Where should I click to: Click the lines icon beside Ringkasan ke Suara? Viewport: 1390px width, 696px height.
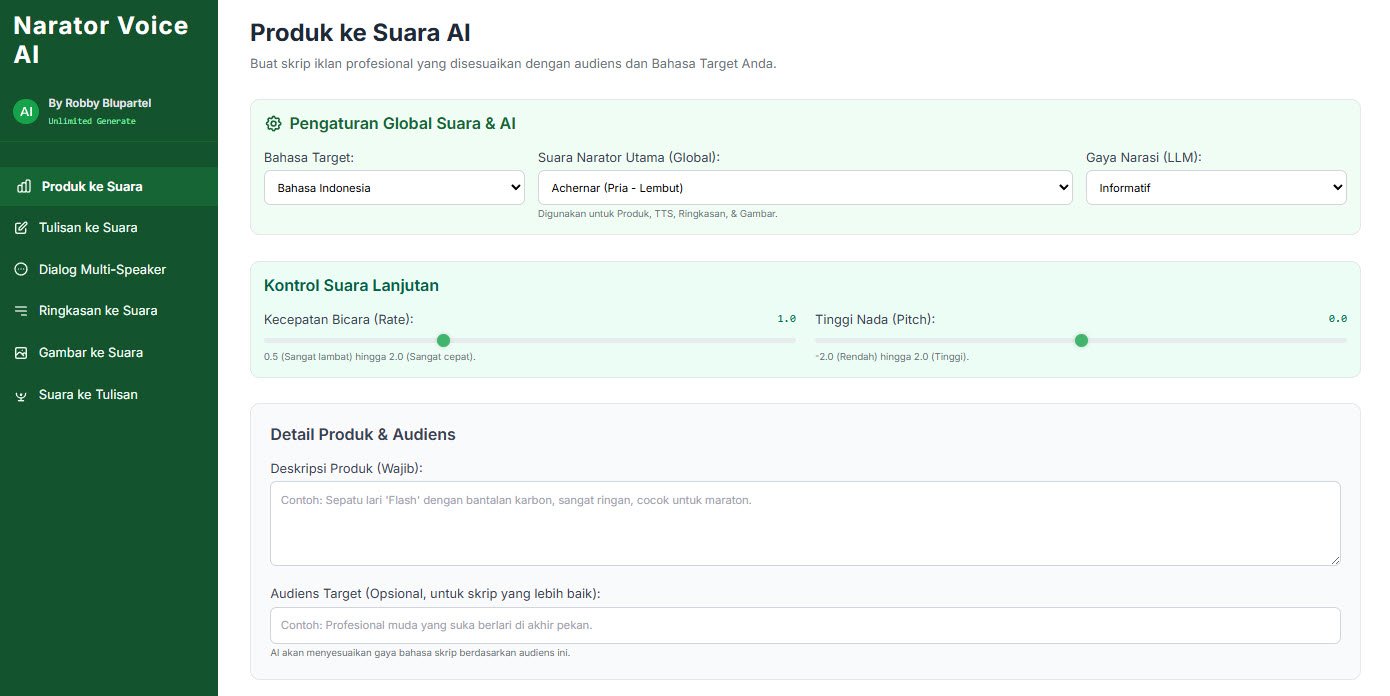pyautogui.click(x=21, y=311)
